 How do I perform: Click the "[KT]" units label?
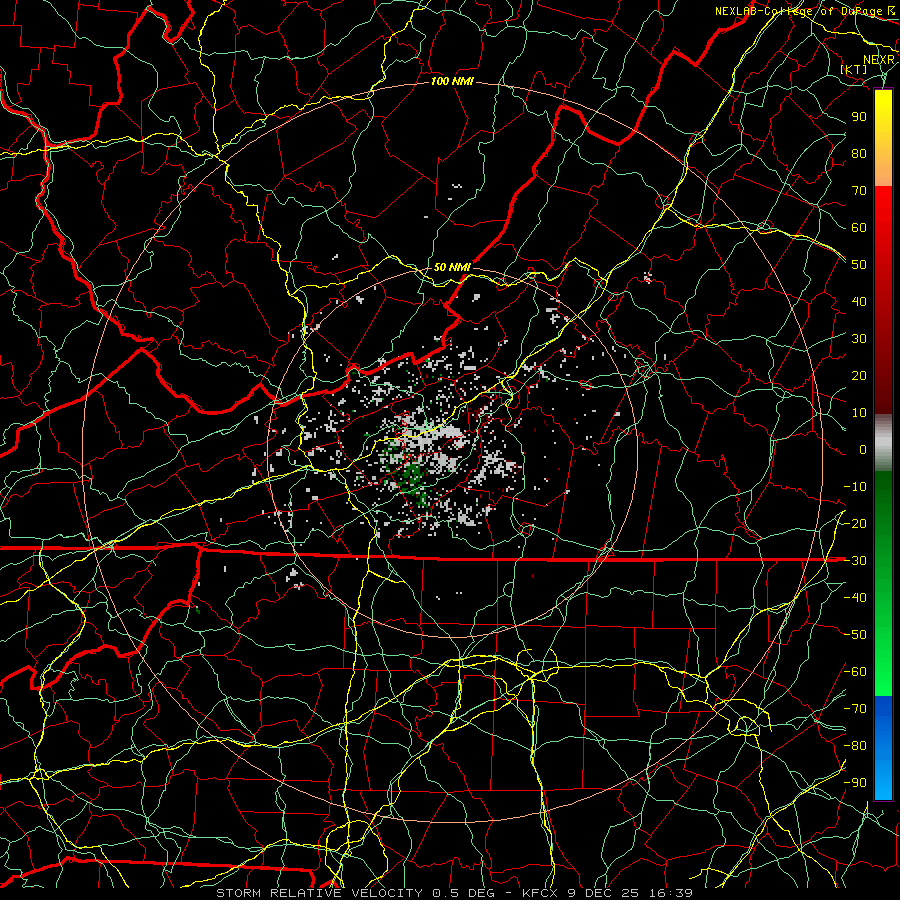(854, 69)
